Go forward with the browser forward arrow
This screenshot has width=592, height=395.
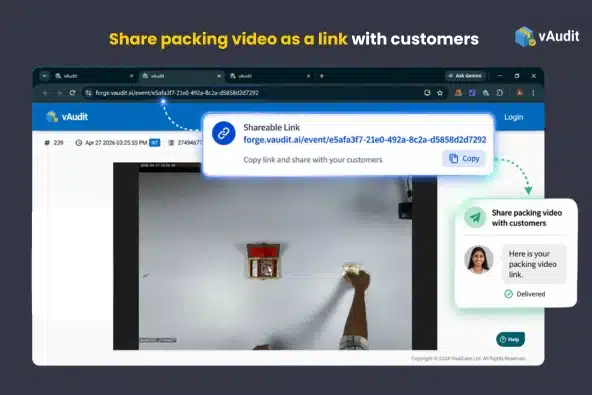tap(59, 93)
